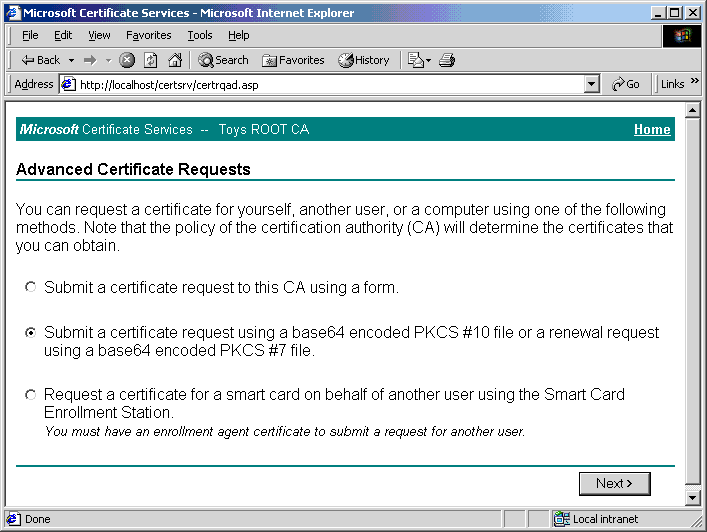Screen dimensions: 707x532
Task: Open the Forward history dropdown arrow
Action: pos(108,60)
